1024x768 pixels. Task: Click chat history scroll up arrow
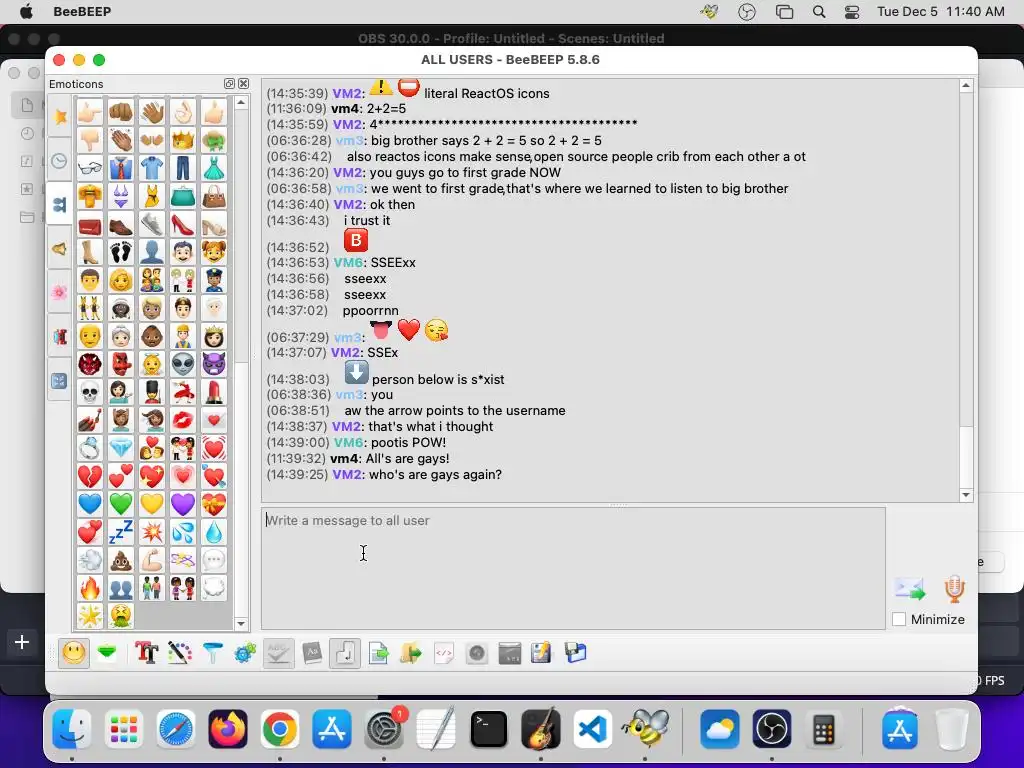point(966,86)
